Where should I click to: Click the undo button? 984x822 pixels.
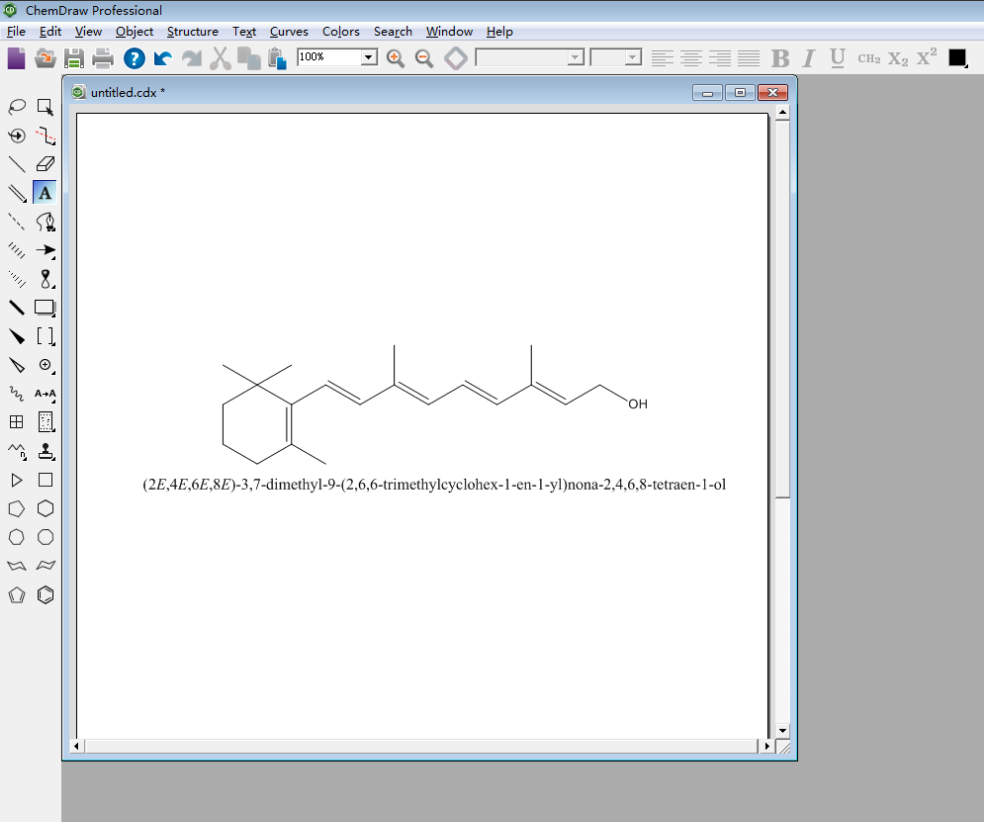(x=163, y=58)
